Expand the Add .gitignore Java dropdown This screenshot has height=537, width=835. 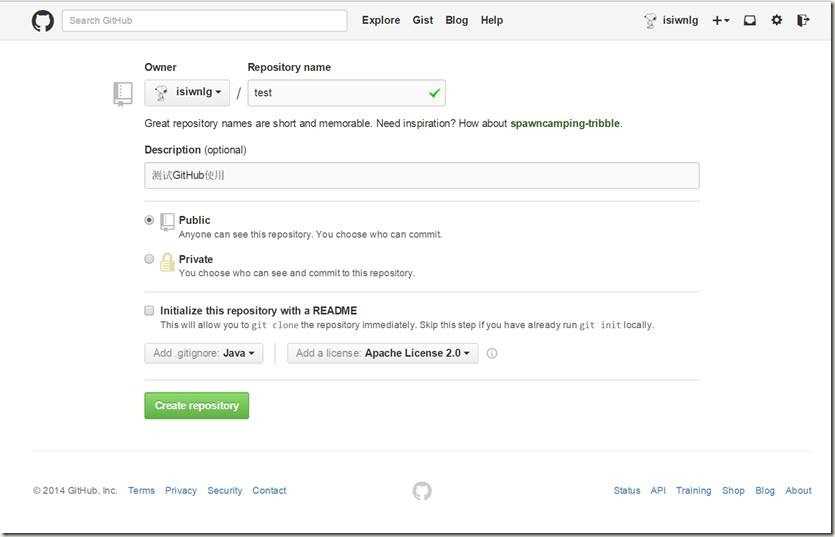[204, 353]
